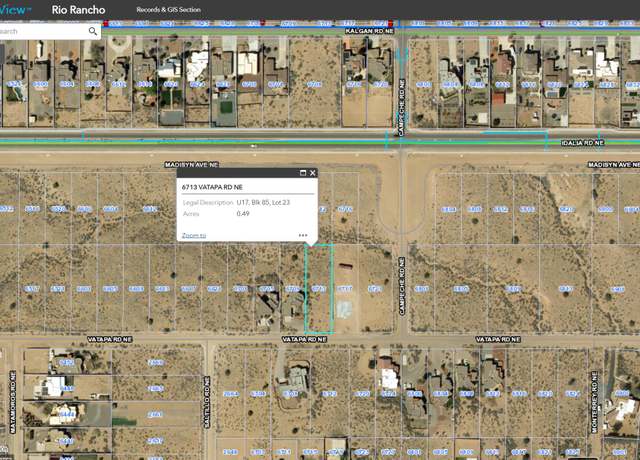The height and width of the screenshot is (460, 640).
Task: Click the SALTILLO RD NE street label
Action: pyautogui.click(x=207, y=402)
